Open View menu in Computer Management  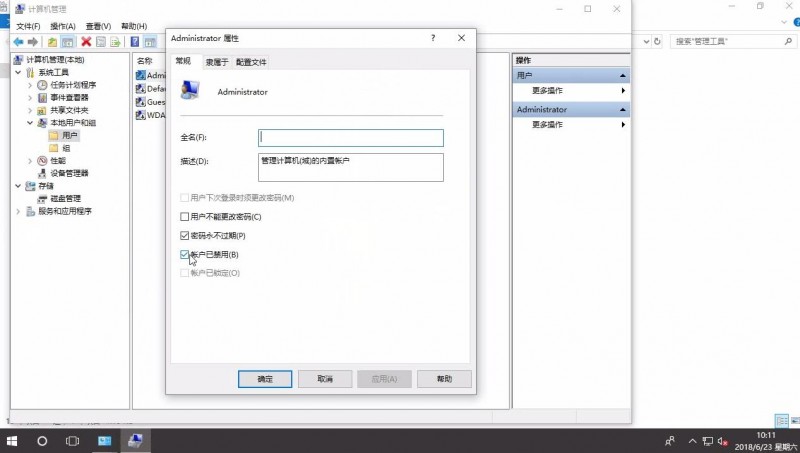point(98,26)
